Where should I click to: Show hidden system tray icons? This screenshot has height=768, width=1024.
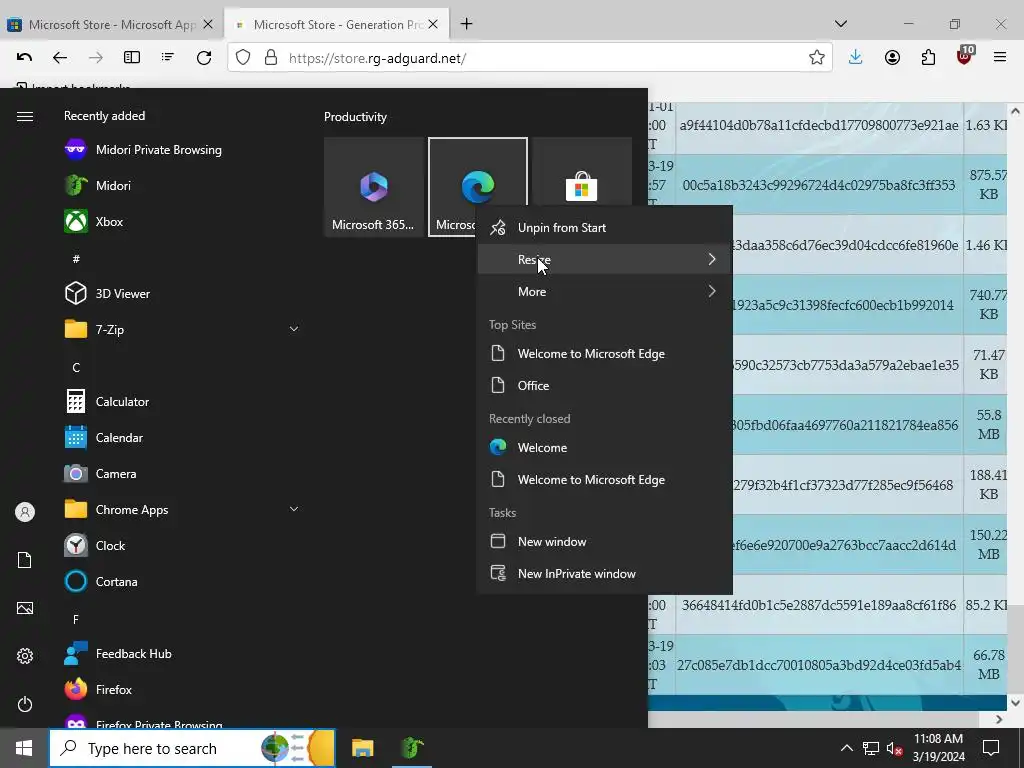[846, 748]
